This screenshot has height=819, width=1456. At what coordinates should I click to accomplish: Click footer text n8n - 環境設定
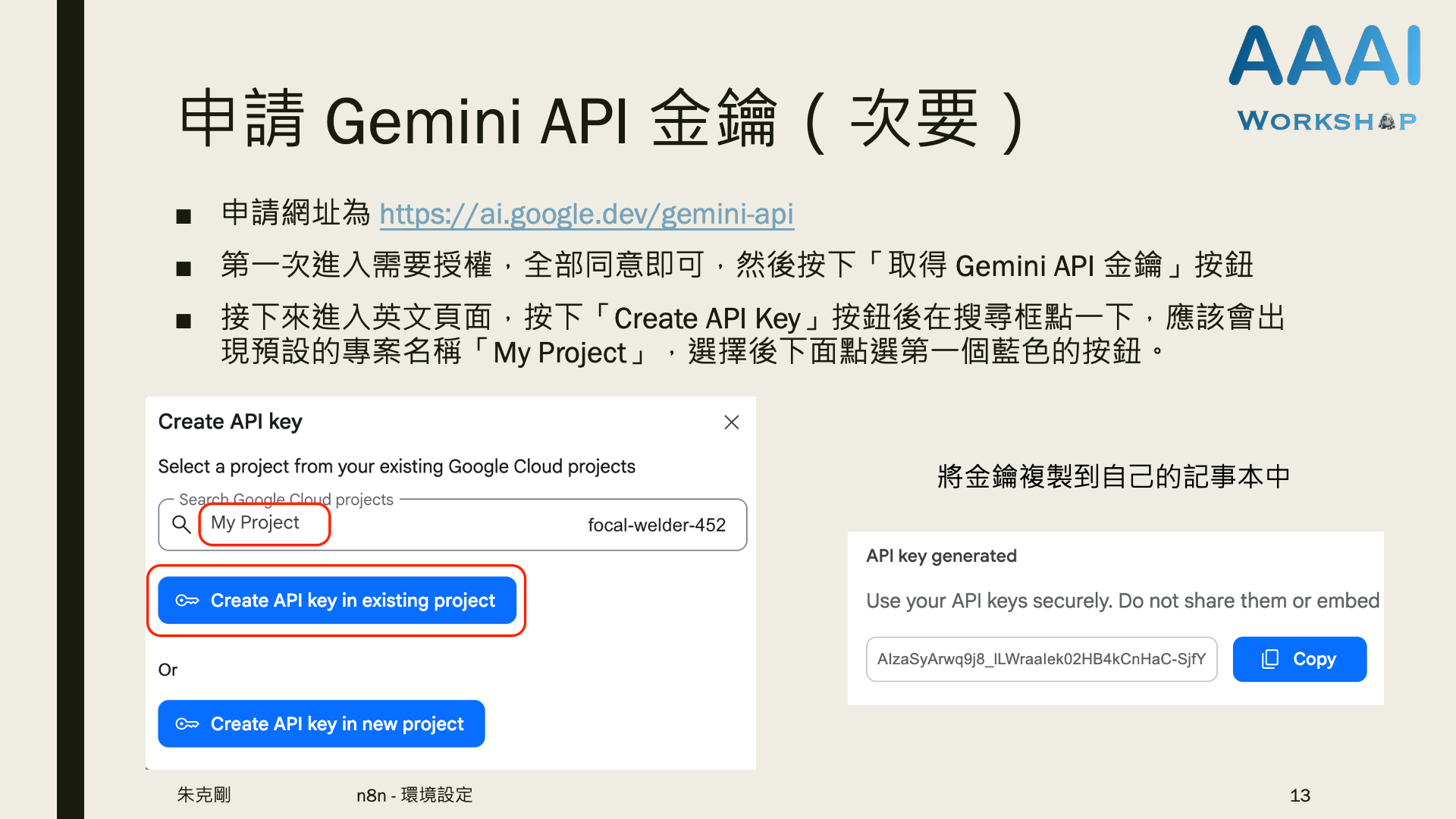[415, 795]
